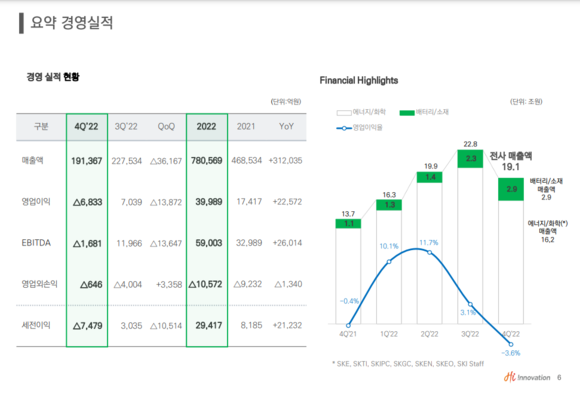
Task: Click the 에너지/화학(*) 매출액 16.2 annotation
Action: point(547,231)
